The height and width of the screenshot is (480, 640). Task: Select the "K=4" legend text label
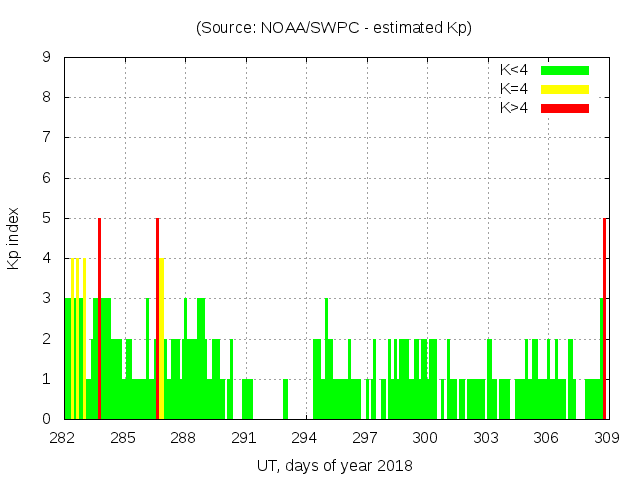[x=514, y=89]
